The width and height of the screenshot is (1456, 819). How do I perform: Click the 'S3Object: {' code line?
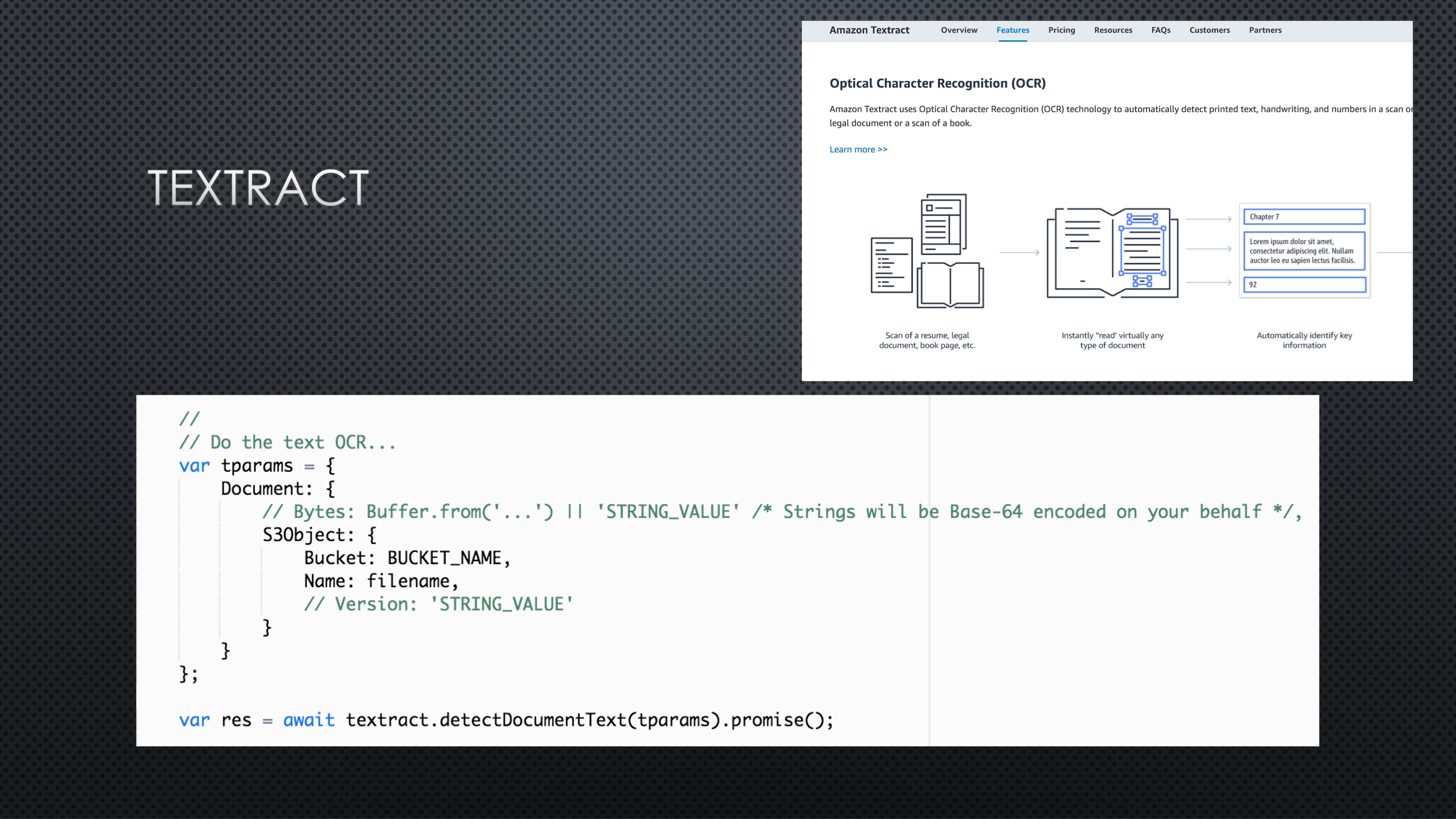coord(319,535)
